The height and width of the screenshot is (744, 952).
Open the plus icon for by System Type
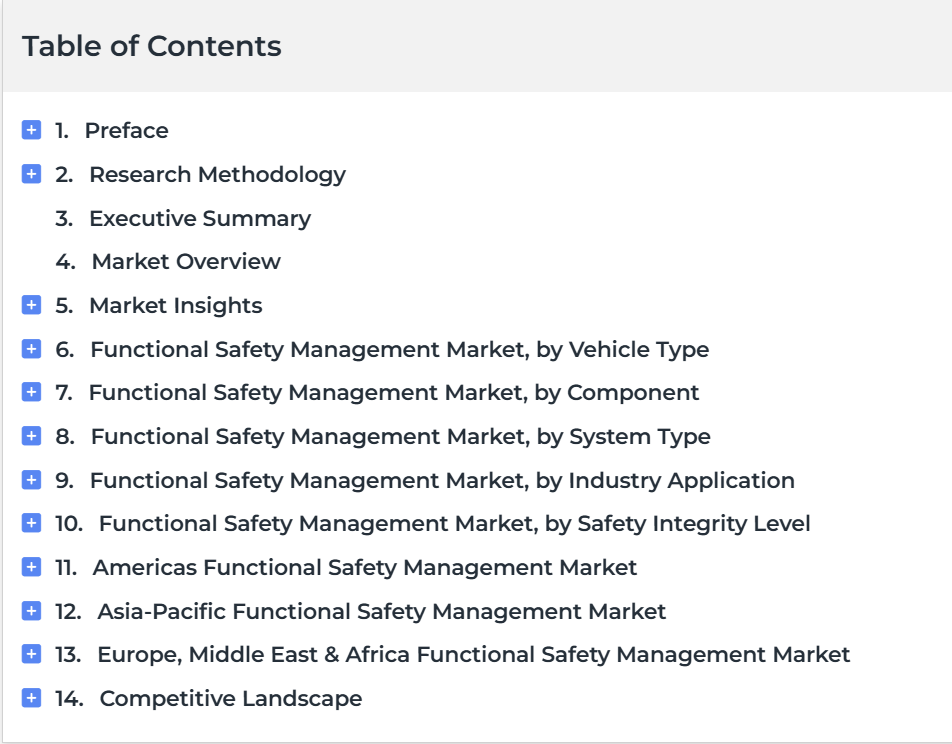tap(32, 436)
